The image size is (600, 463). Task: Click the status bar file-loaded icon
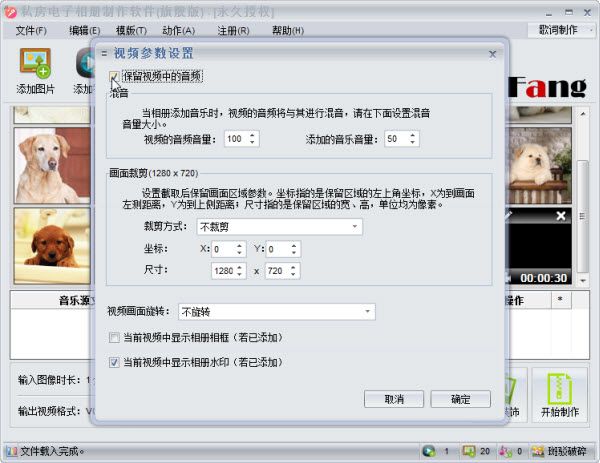11,452
